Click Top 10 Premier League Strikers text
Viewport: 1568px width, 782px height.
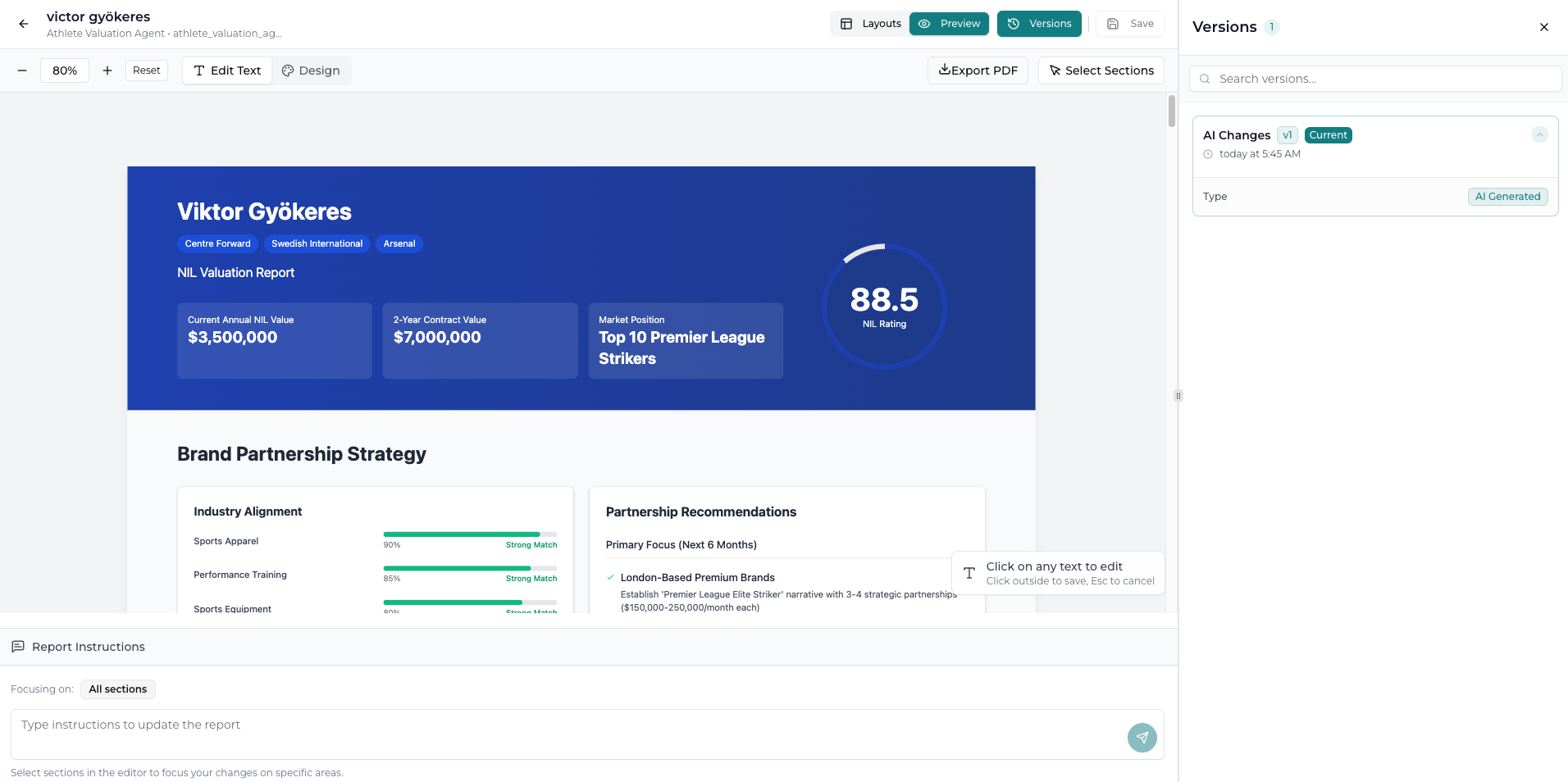point(681,348)
